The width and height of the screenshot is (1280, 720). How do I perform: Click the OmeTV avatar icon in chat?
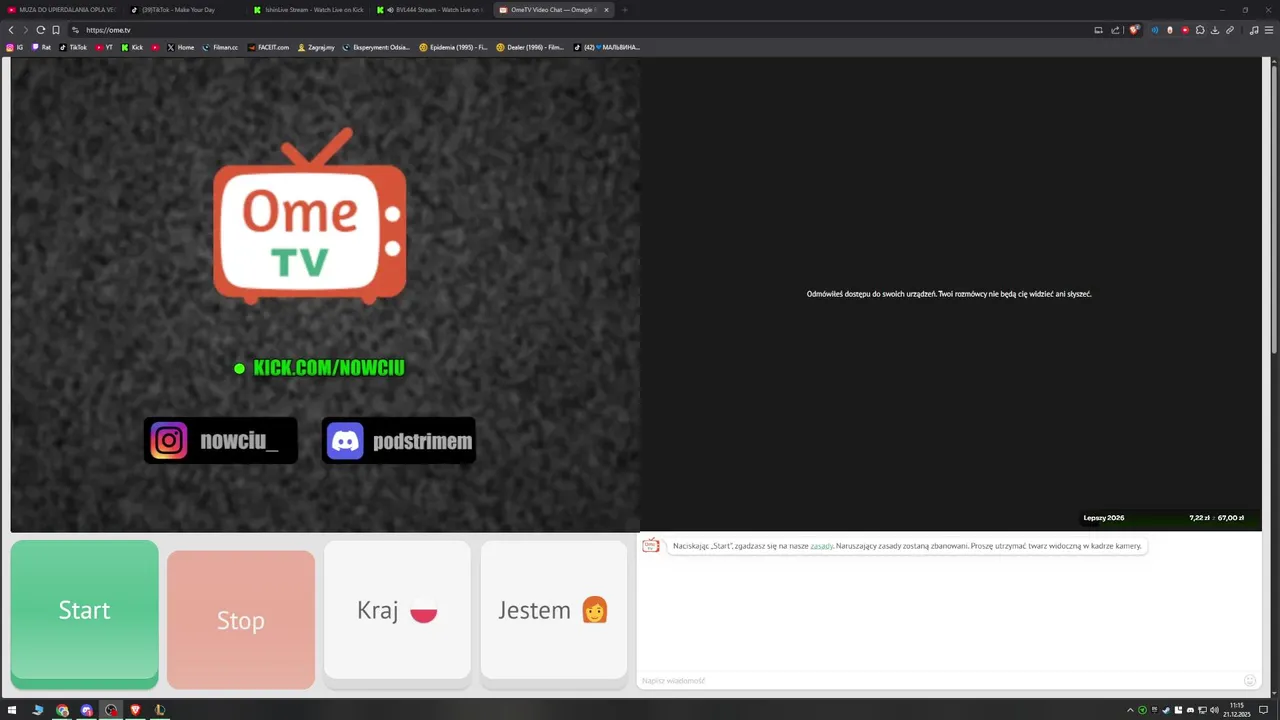click(x=651, y=546)
